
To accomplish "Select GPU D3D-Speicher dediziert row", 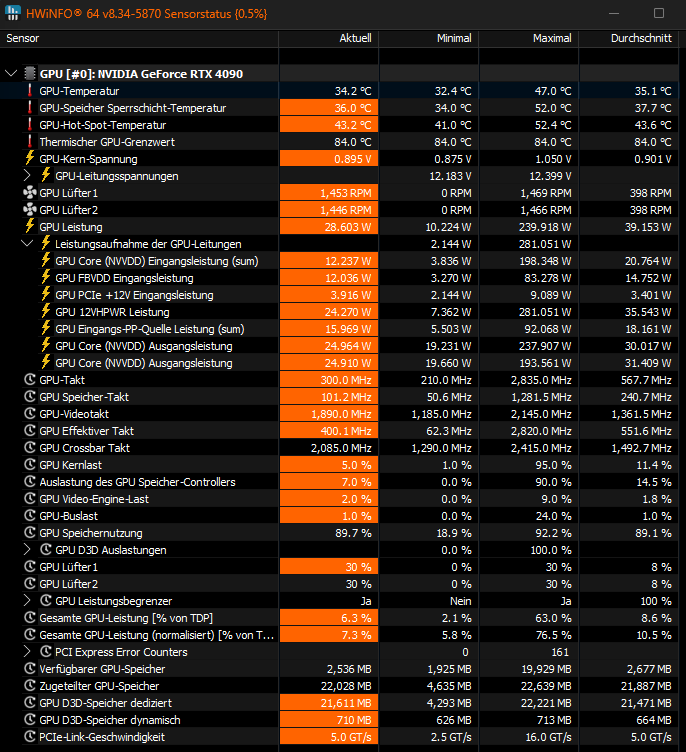I will point(339,703).
